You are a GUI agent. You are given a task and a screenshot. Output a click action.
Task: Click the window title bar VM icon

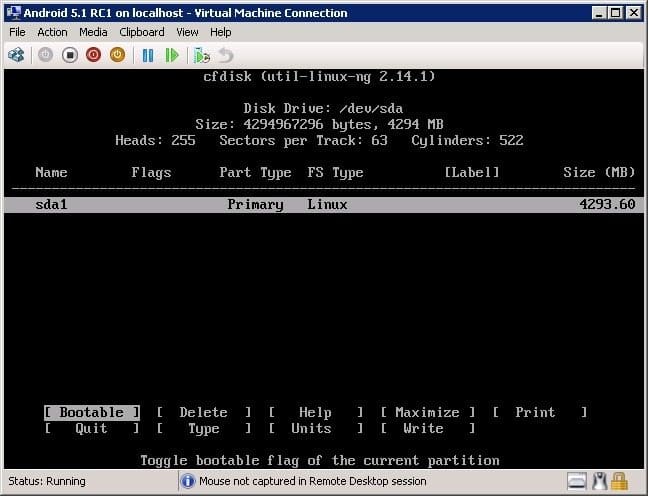(14, 12)
